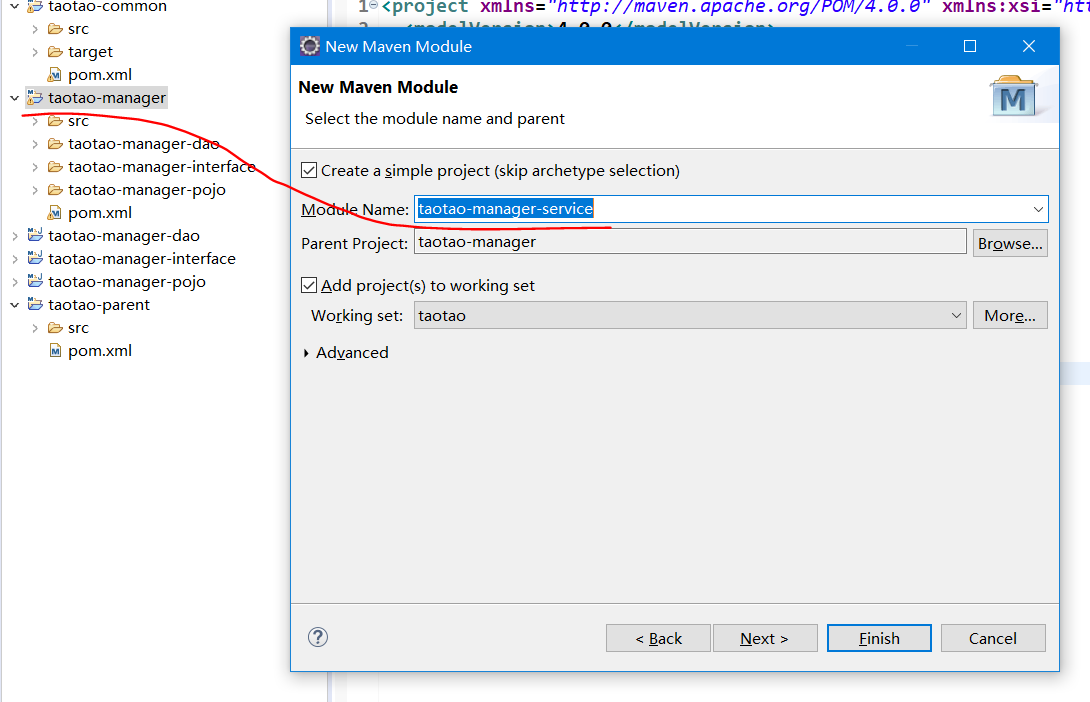Open the Working set combo box
Screen dimensions: 1090x702
point(690,315)
